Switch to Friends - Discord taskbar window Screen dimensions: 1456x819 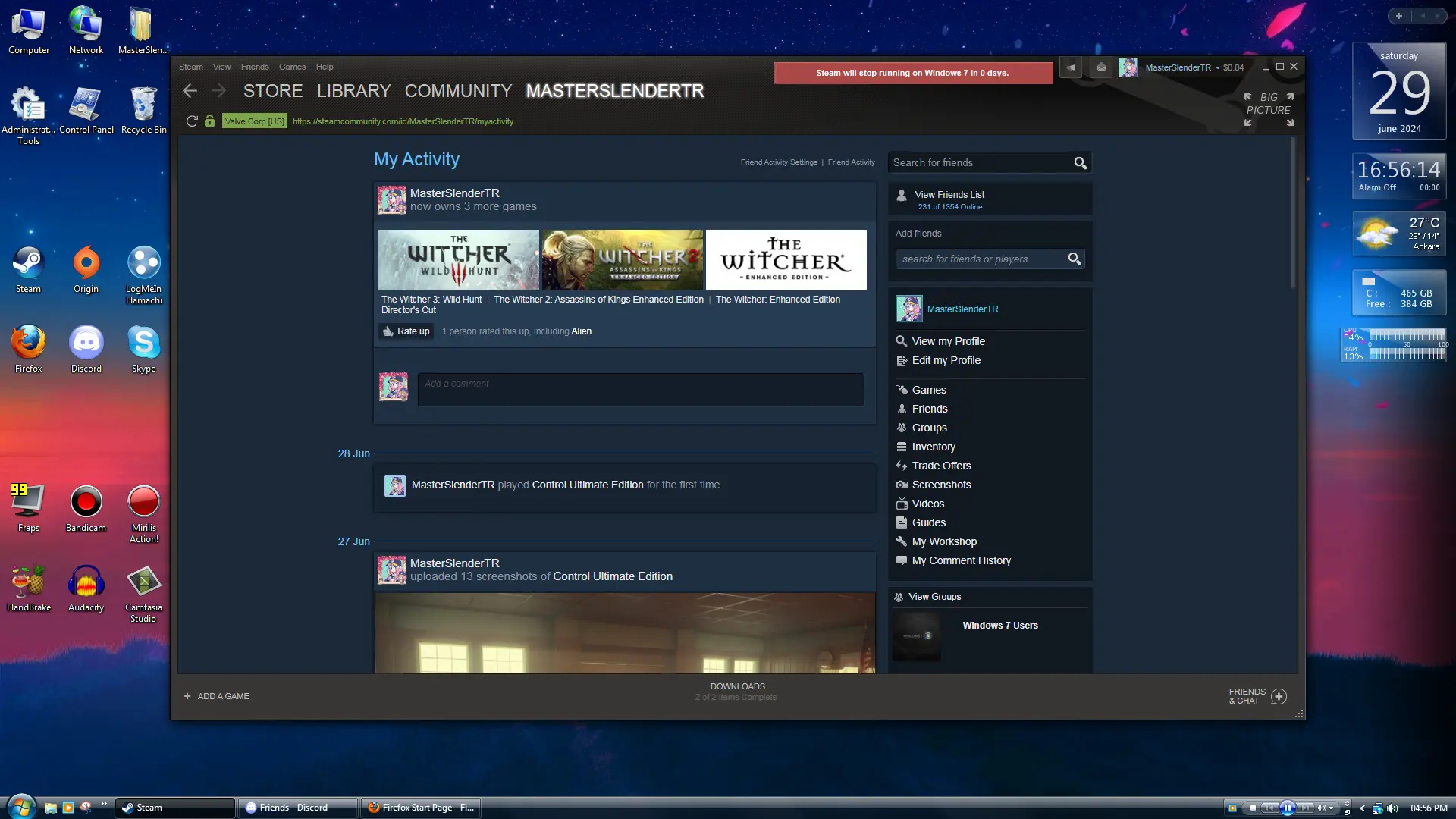297,808
